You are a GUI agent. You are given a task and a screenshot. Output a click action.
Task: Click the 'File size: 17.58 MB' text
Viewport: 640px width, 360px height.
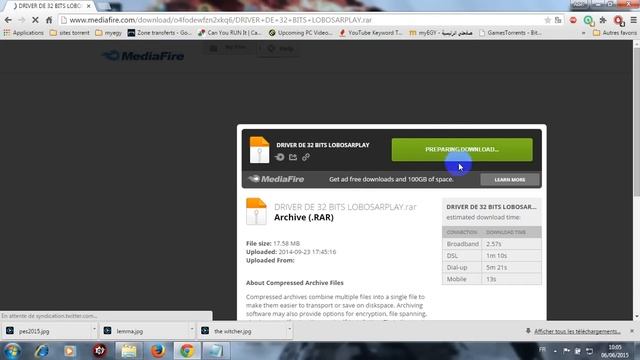click(273, 243)
